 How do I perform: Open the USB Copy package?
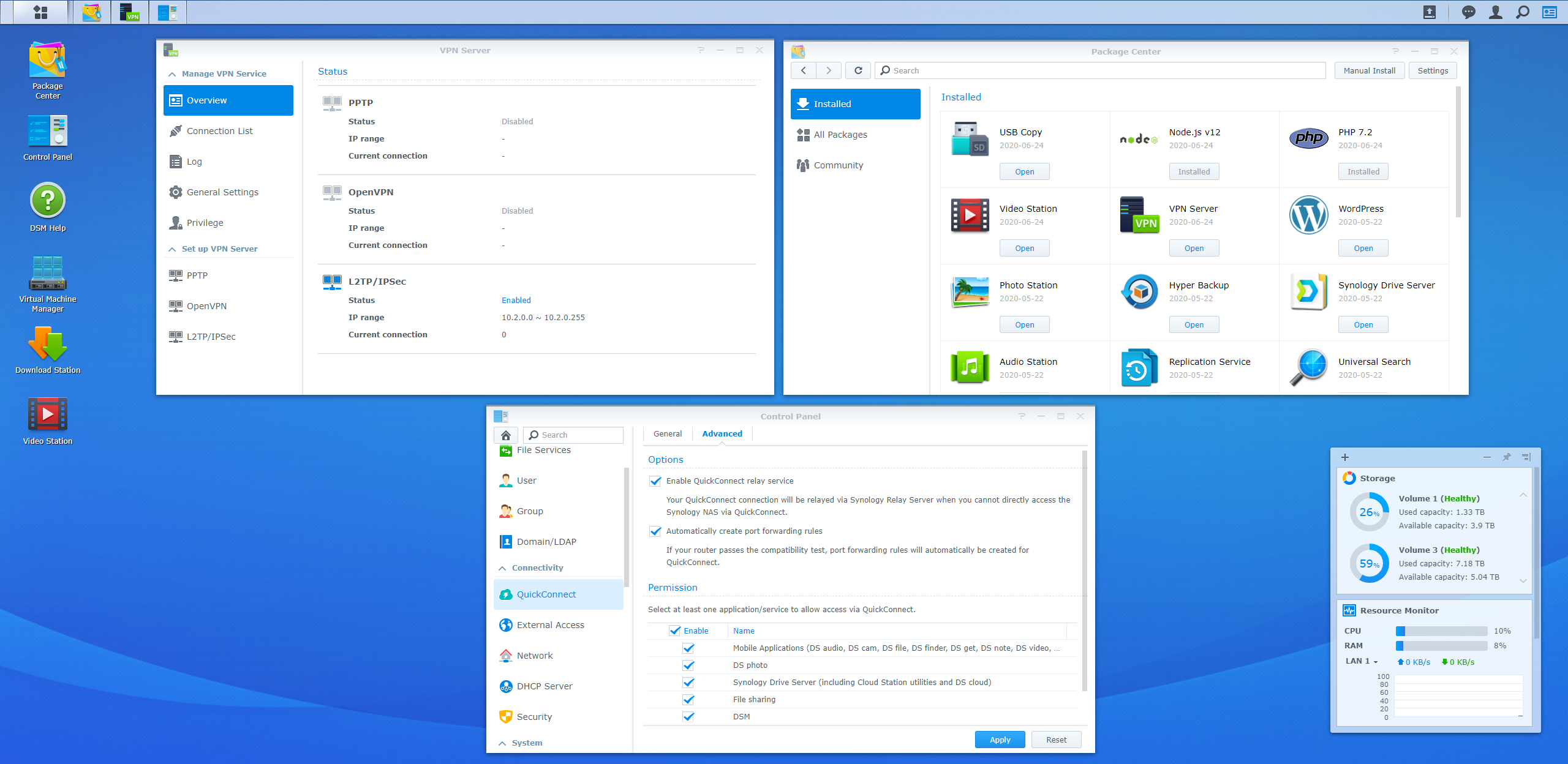pos(1025,171)
